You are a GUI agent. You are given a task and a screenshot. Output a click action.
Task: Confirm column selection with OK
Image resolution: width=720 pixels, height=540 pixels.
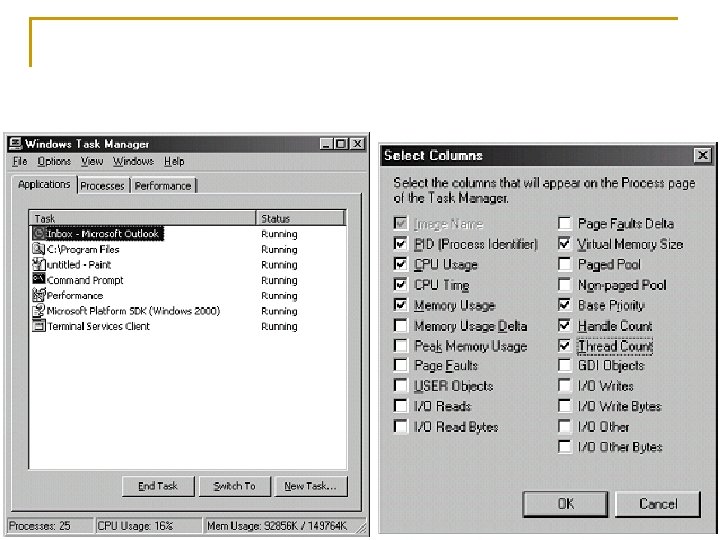tap(565, 504)
